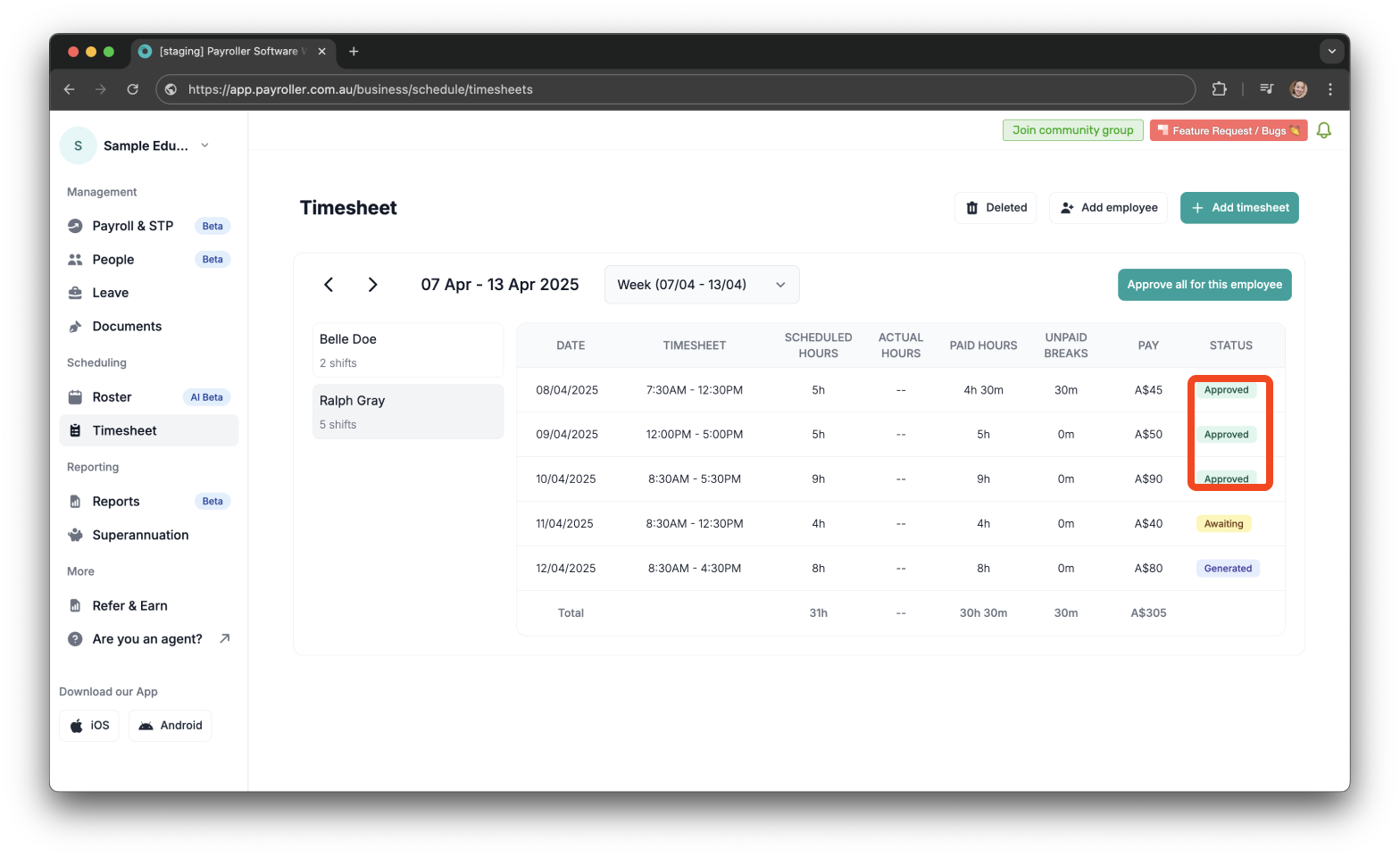Click the Roster calendar icon

75,397
